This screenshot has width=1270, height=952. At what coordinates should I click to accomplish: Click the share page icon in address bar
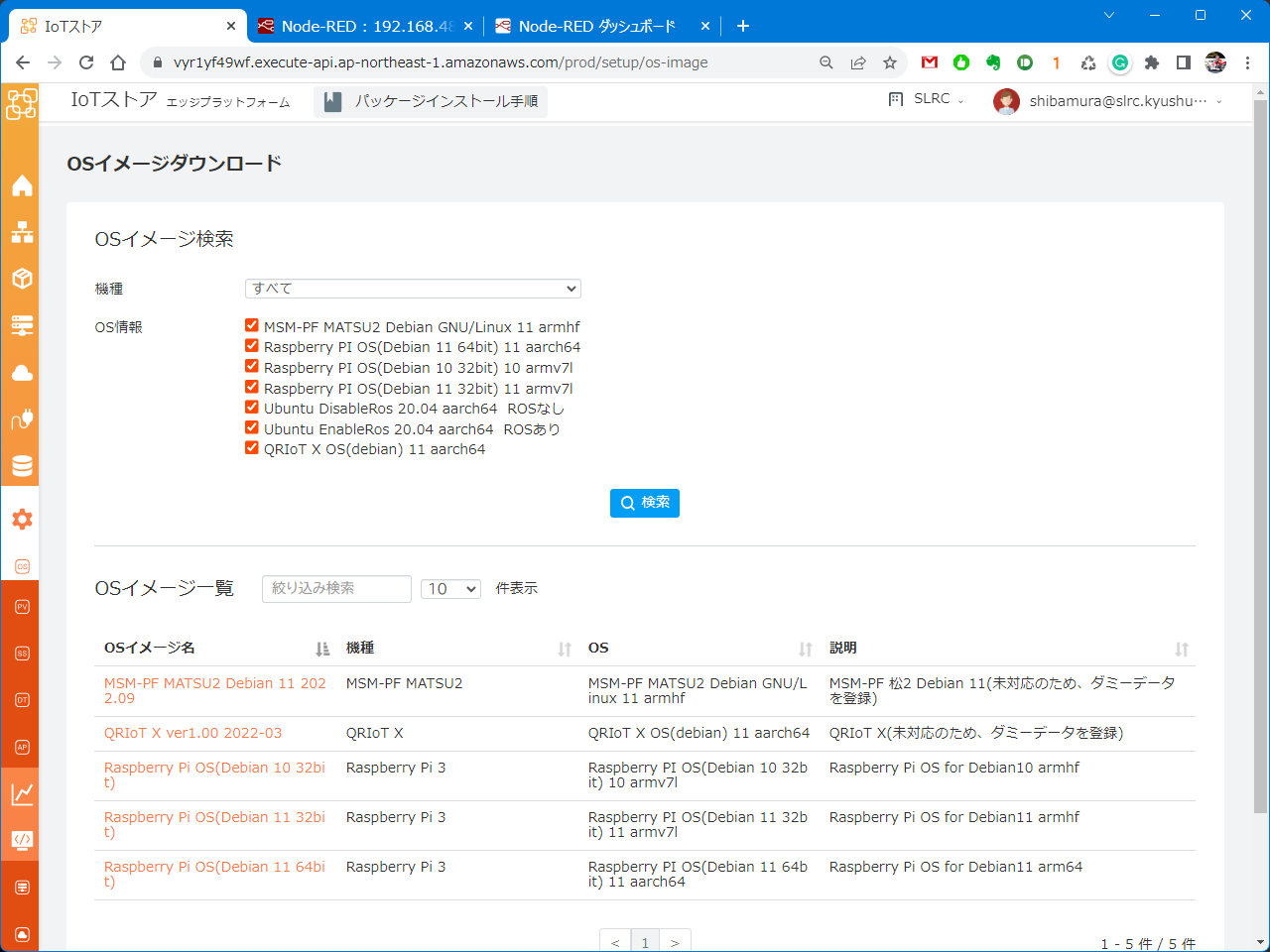coord(858,62)
